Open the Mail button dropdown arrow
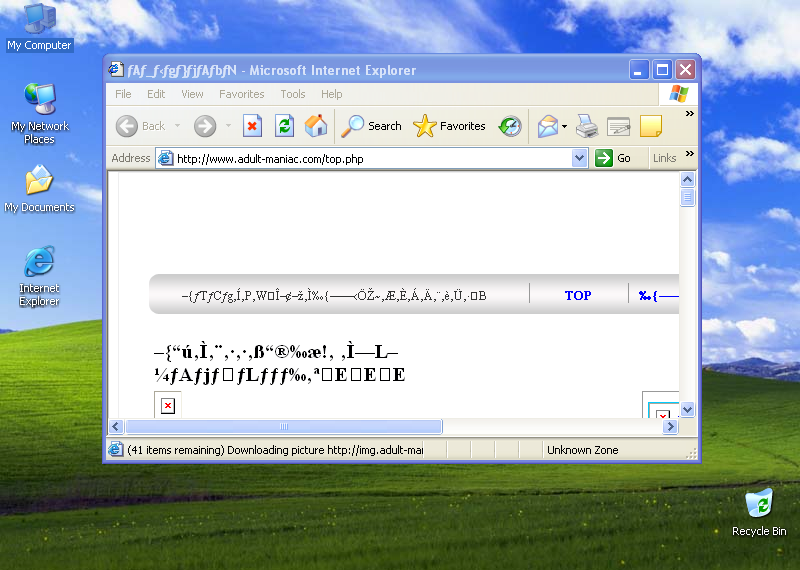The image size is (800, 570). point(564,126)
